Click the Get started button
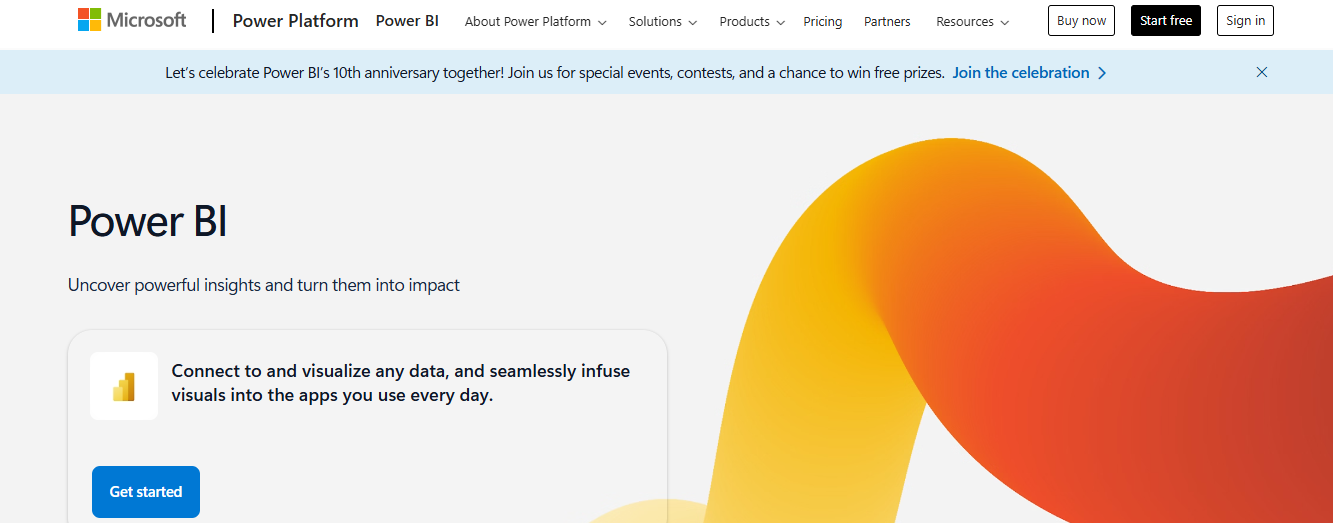Image resolution: width=1333 pixels, height=523 pixels. (146, 492)
